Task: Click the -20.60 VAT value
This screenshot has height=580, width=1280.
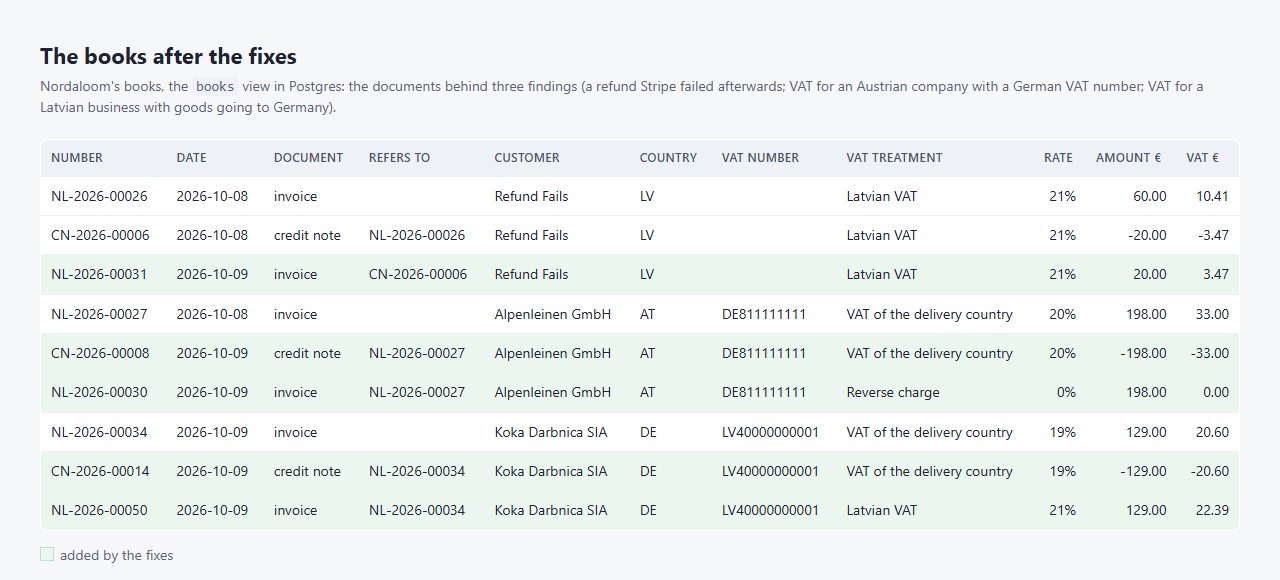Action: pyautogui.click(x=1209, y=471)
